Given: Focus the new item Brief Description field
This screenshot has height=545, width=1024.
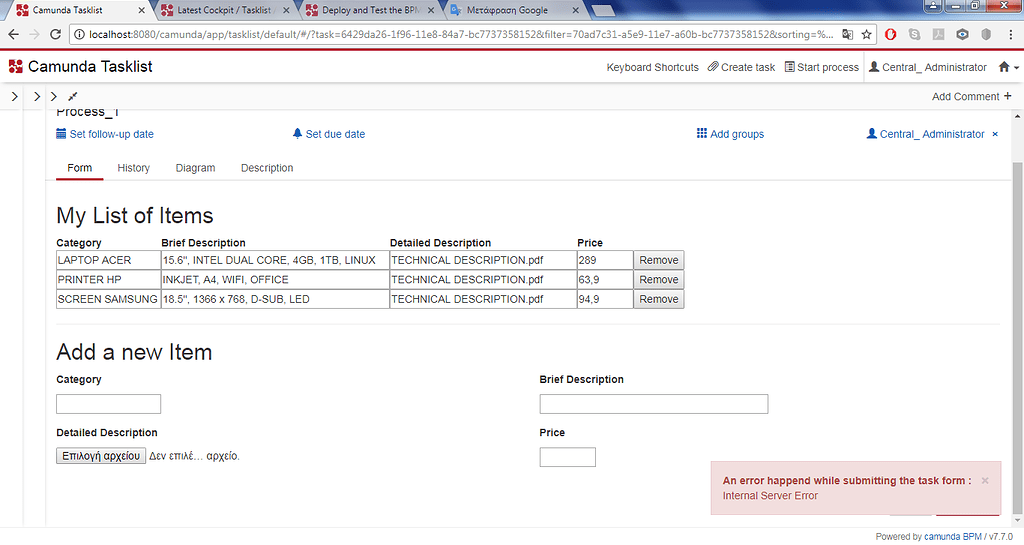Looking at the screenshot, I should pos(654,404).
